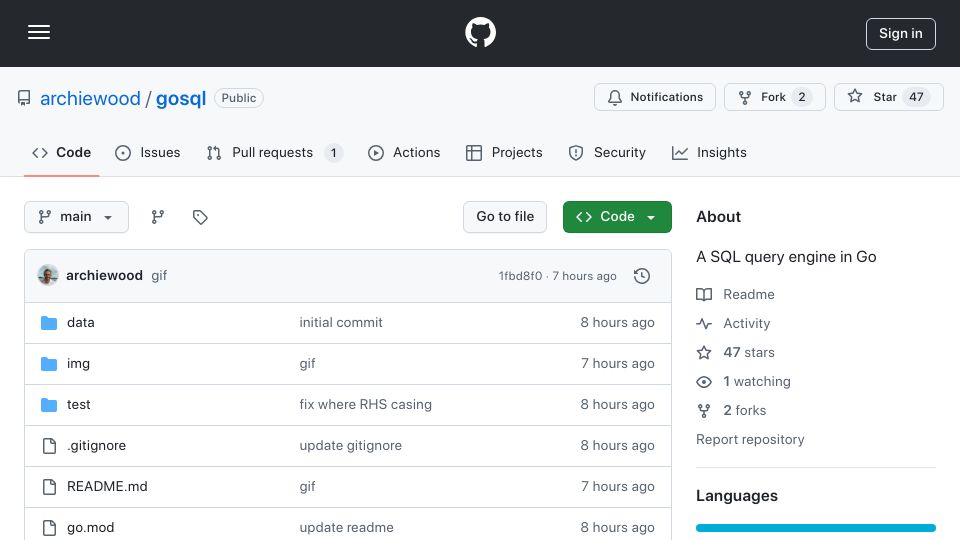
Task: Click the GitHub Octocat logo
Action: point(480,32)
